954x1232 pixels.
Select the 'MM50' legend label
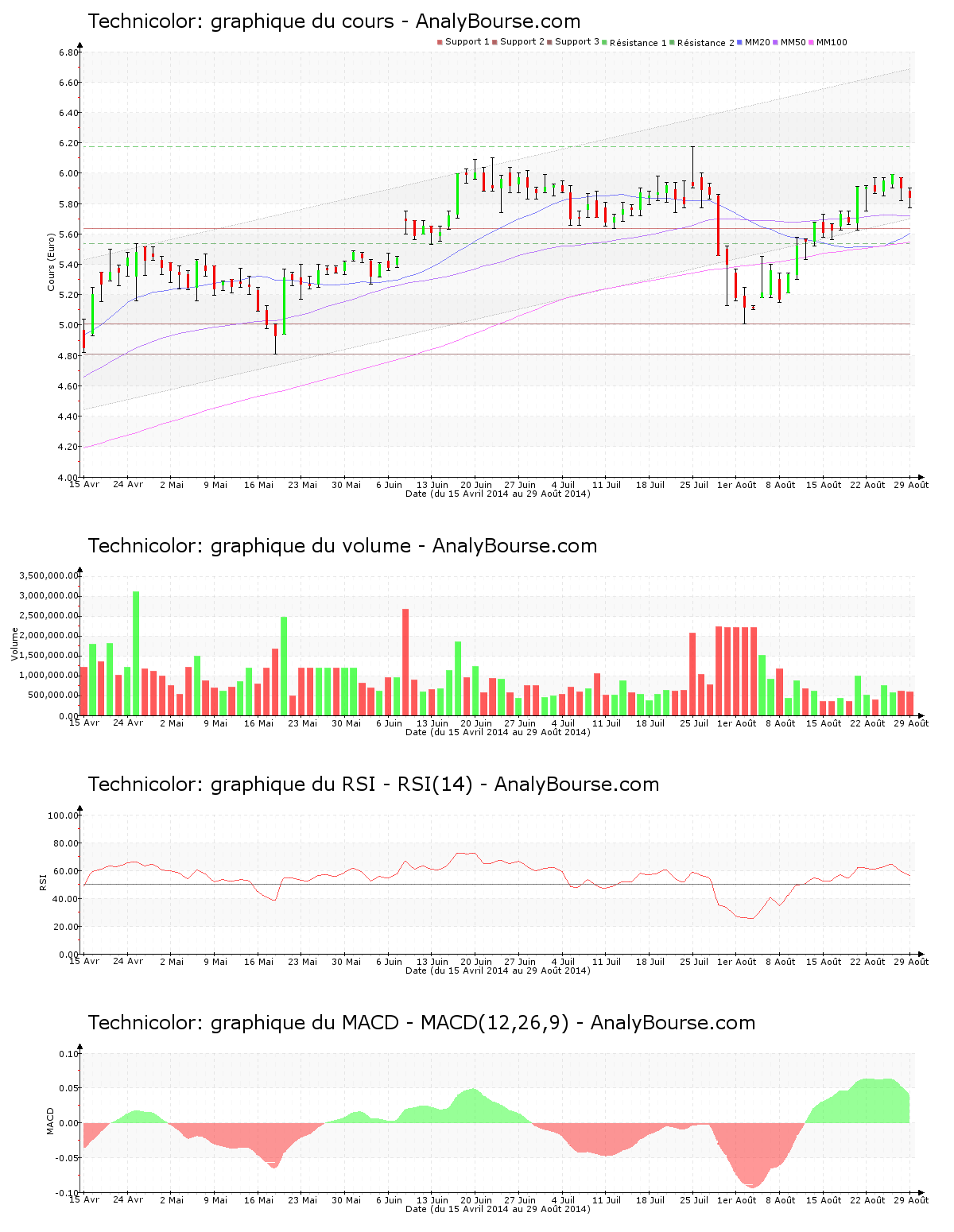(793, 42)
